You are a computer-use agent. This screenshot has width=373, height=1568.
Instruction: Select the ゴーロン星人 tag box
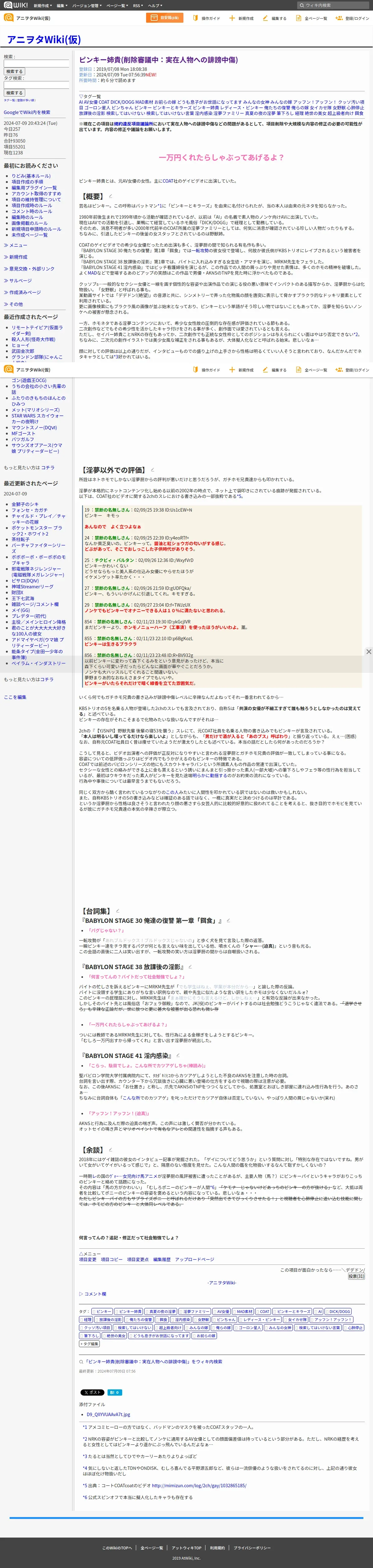pos(248,1328)
